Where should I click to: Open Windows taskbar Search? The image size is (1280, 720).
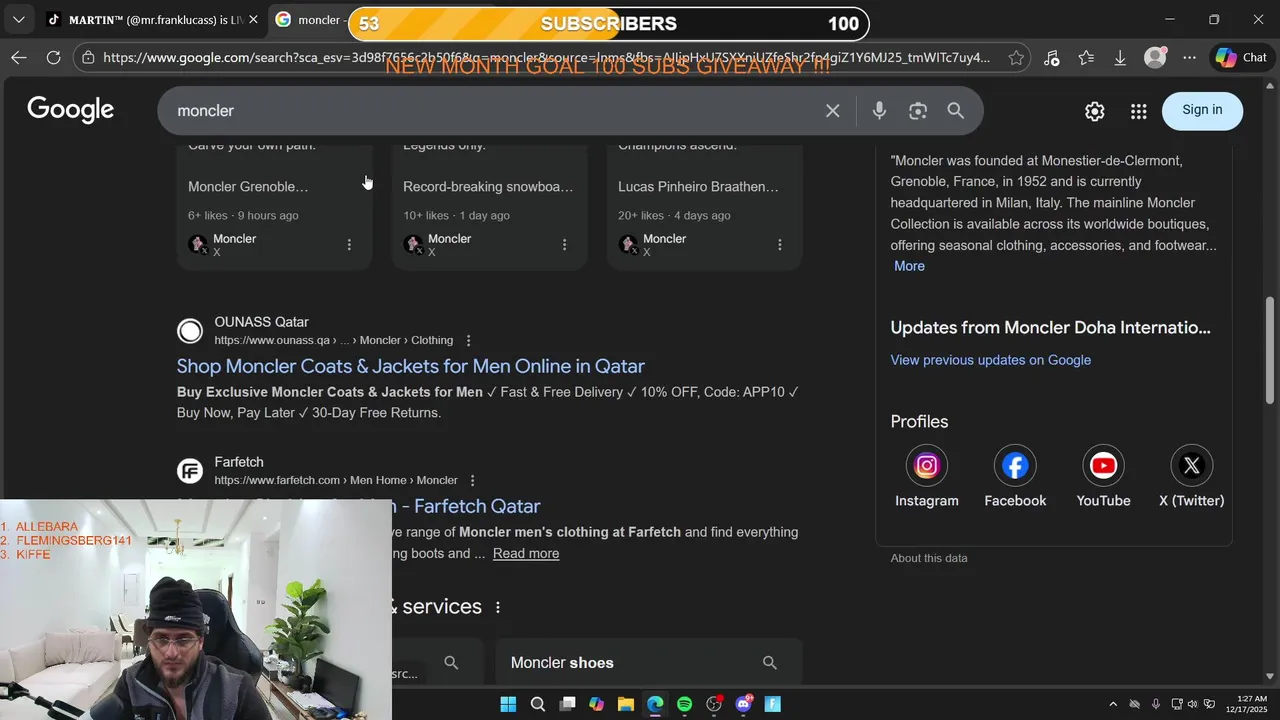click(538, 704)
